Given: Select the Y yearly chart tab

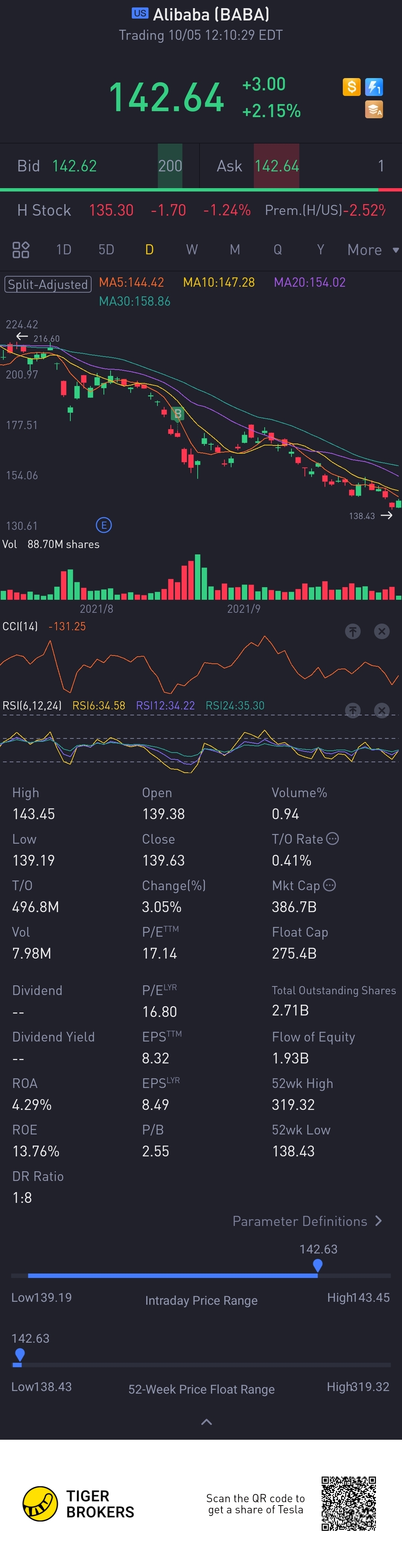Looking at the screenshot, I should pos(320,249).
